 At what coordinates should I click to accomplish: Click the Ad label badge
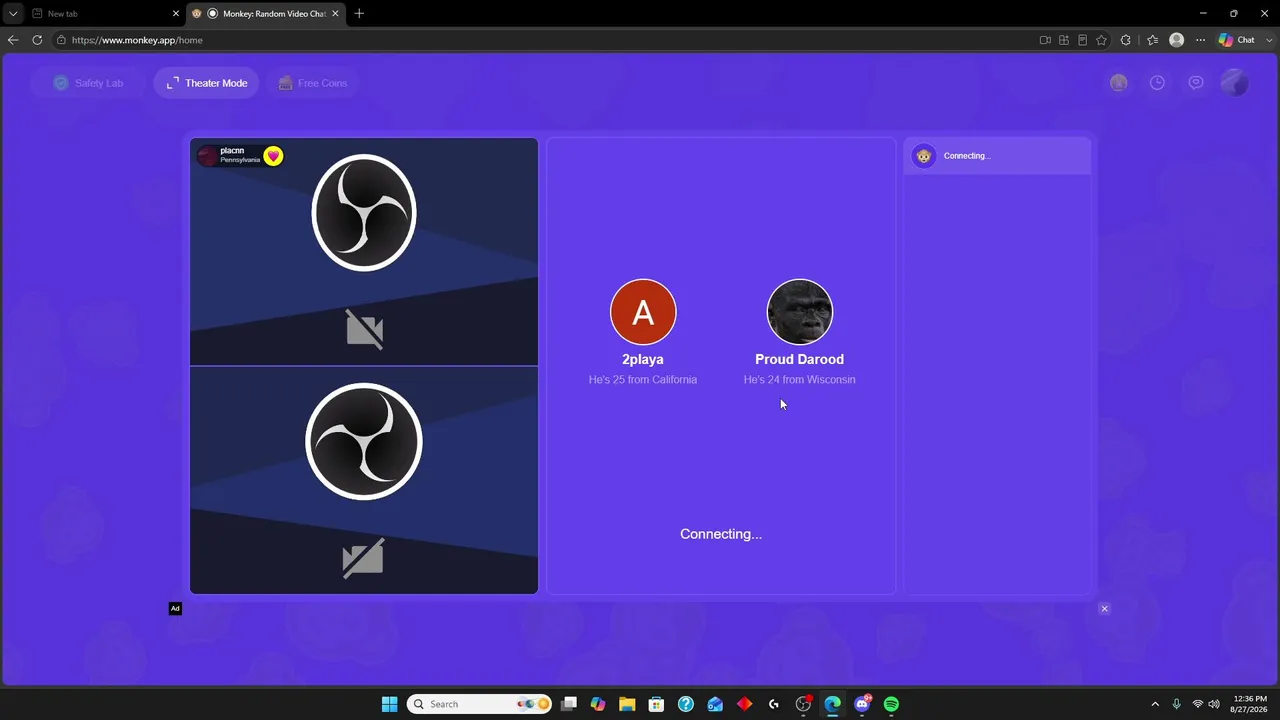[175, 609]
